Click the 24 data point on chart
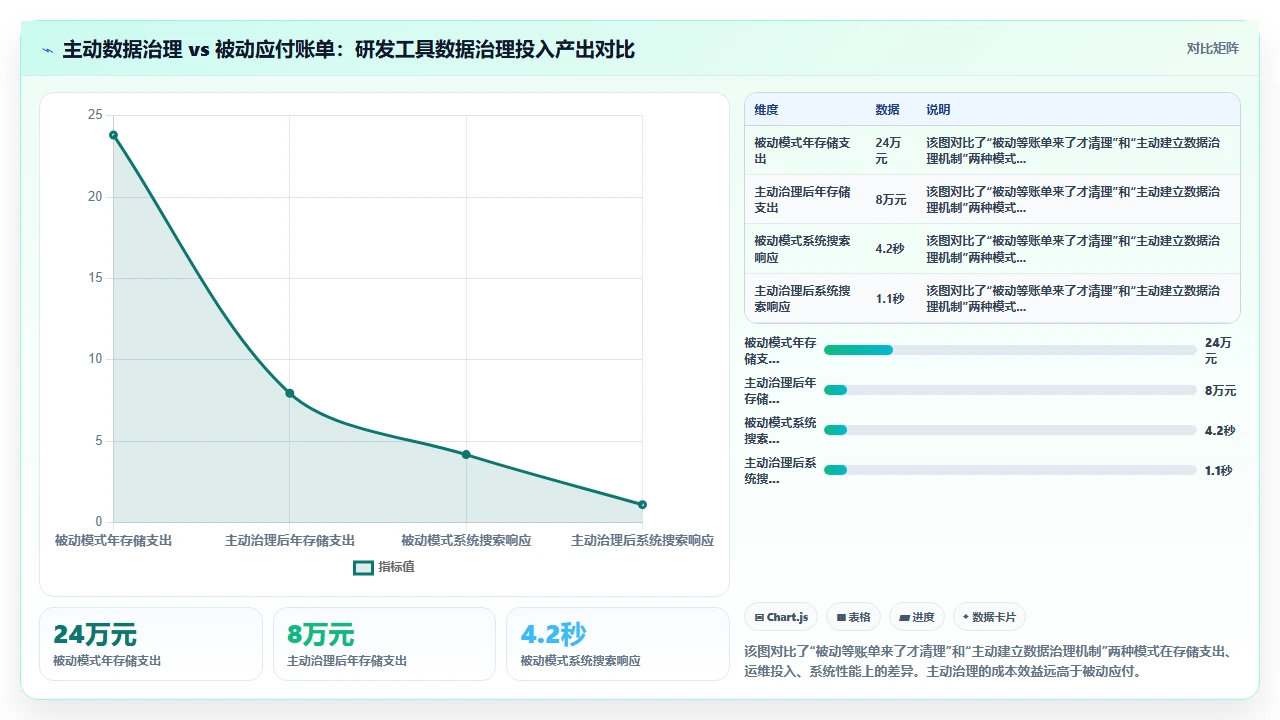1280x720 pixels. (113, 135)
